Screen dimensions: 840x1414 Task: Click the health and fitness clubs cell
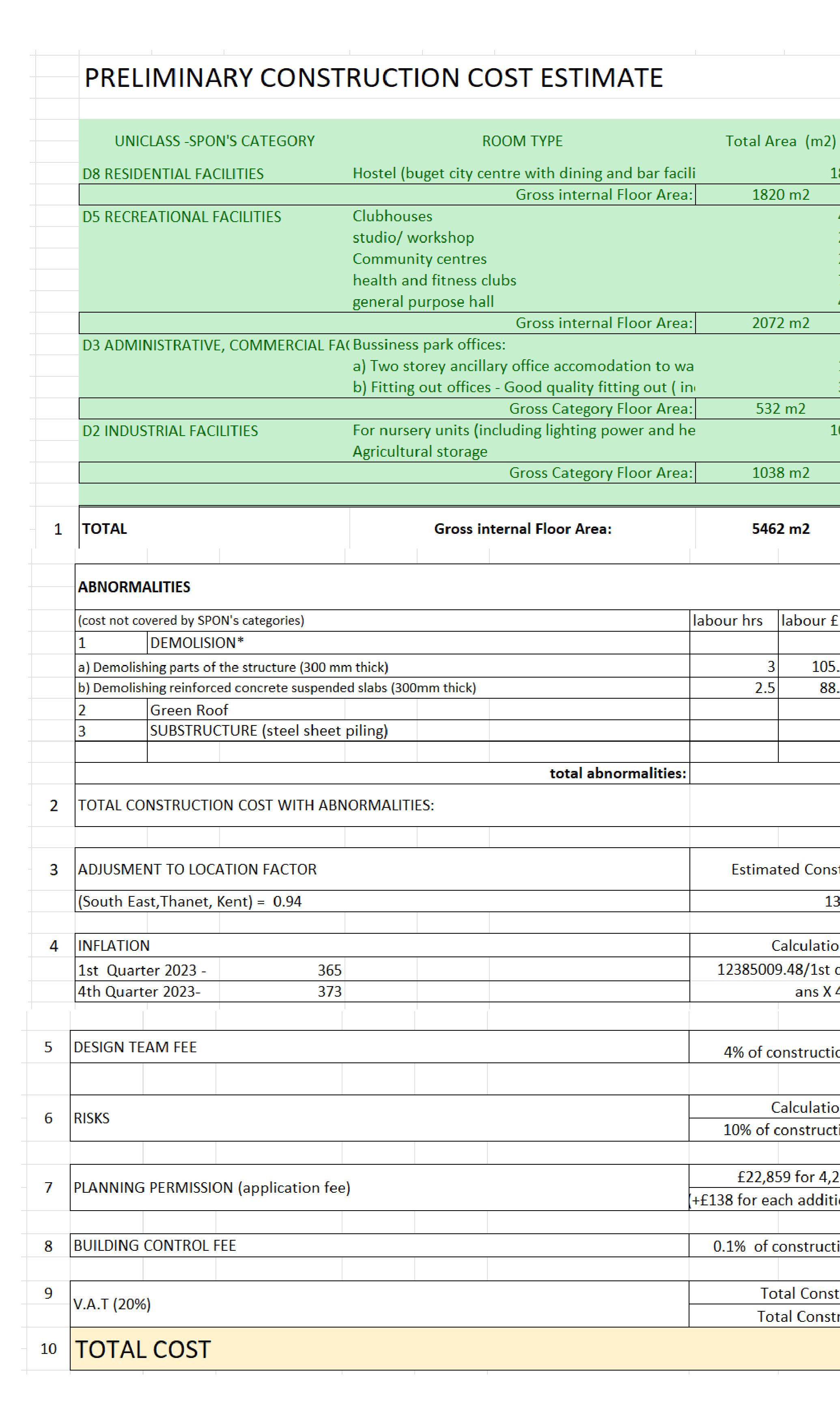[434, 280]
